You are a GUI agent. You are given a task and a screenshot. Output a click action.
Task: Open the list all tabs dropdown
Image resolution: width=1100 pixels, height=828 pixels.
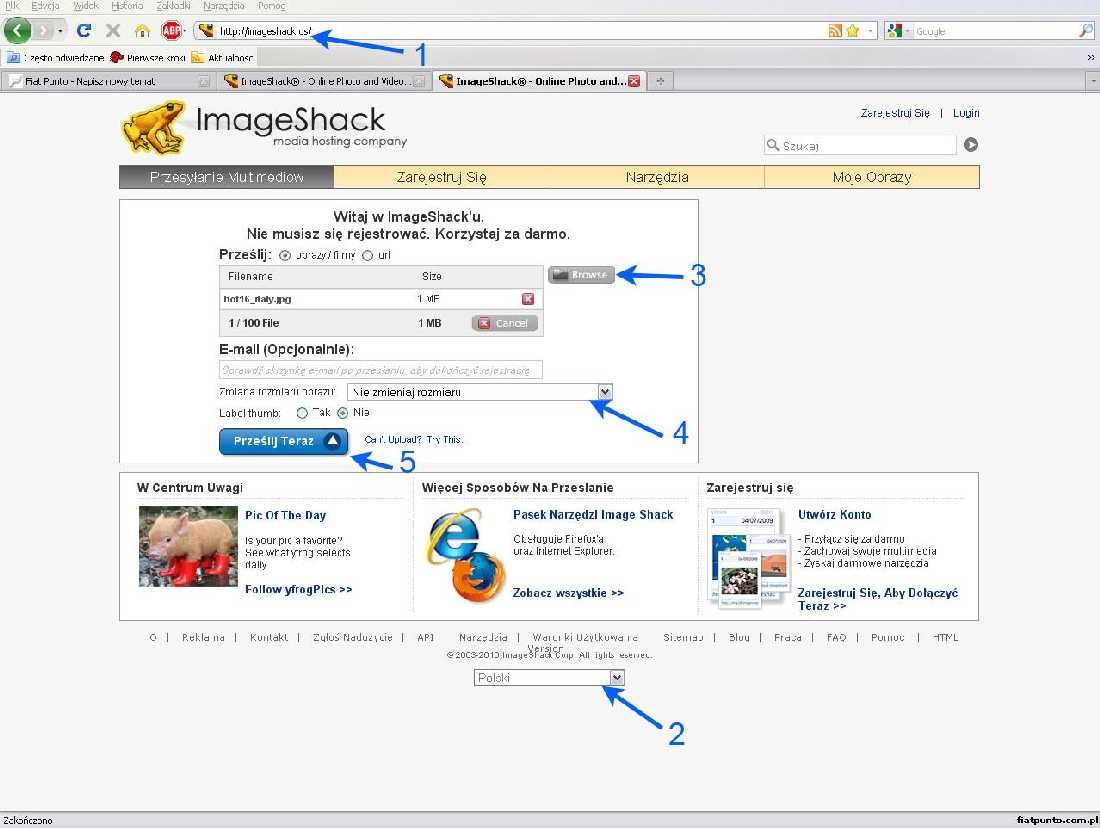click(x=1094, y=81)
